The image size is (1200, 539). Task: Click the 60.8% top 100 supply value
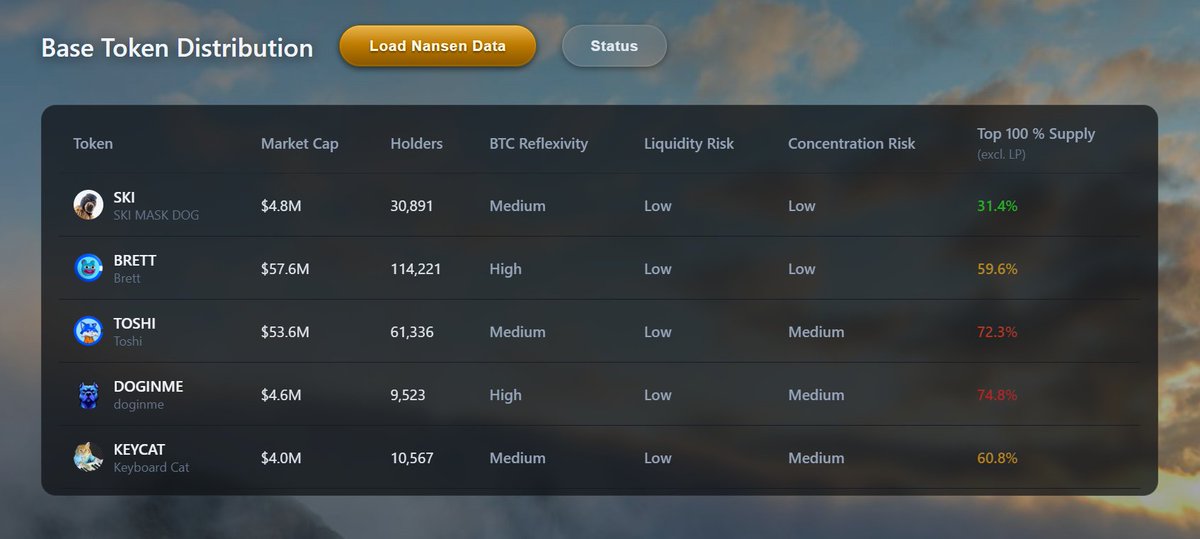click(x=997, y=458)
